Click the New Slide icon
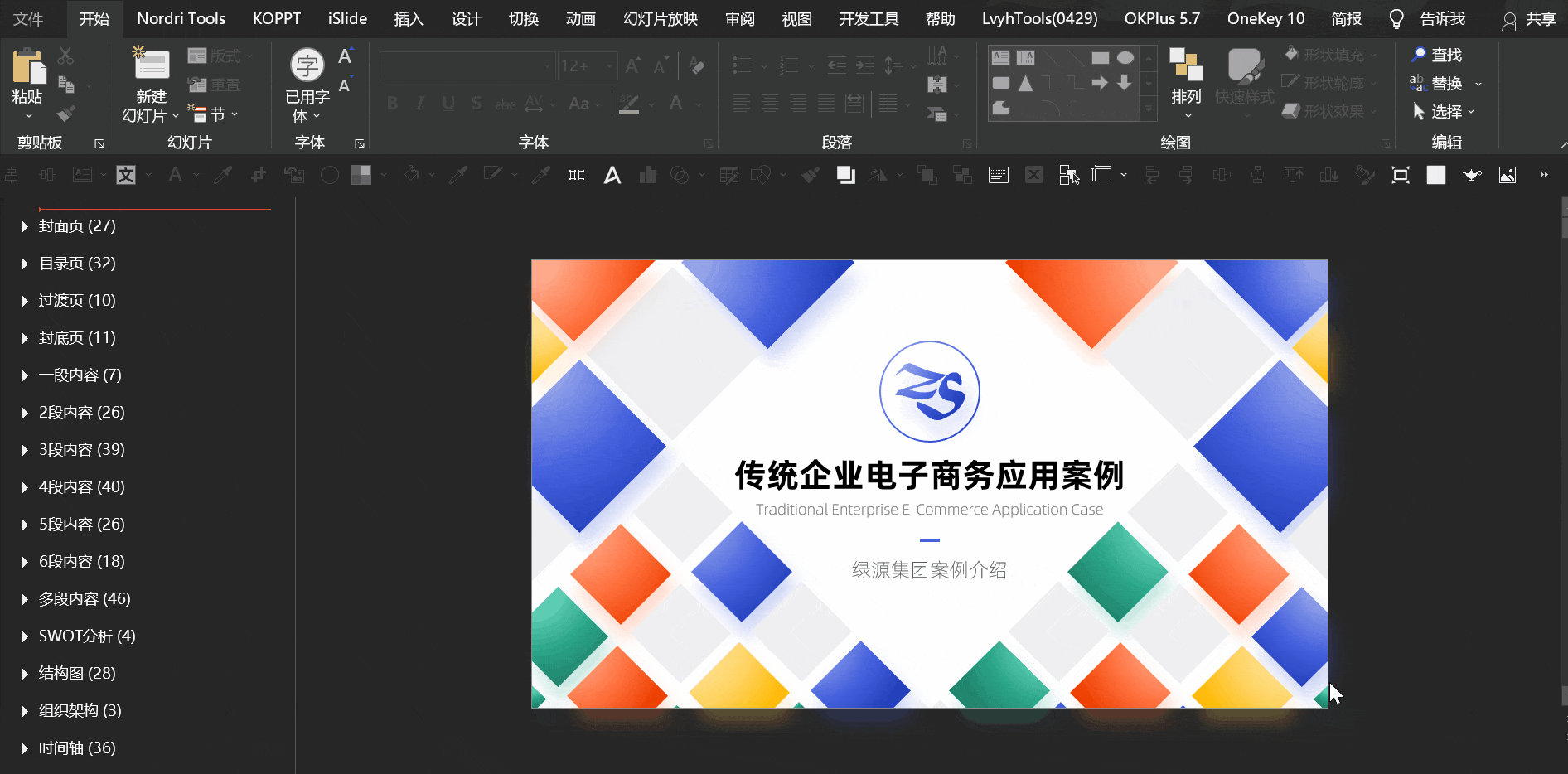The width and height of the screenshot is (1568, 774). click(151, 64)
